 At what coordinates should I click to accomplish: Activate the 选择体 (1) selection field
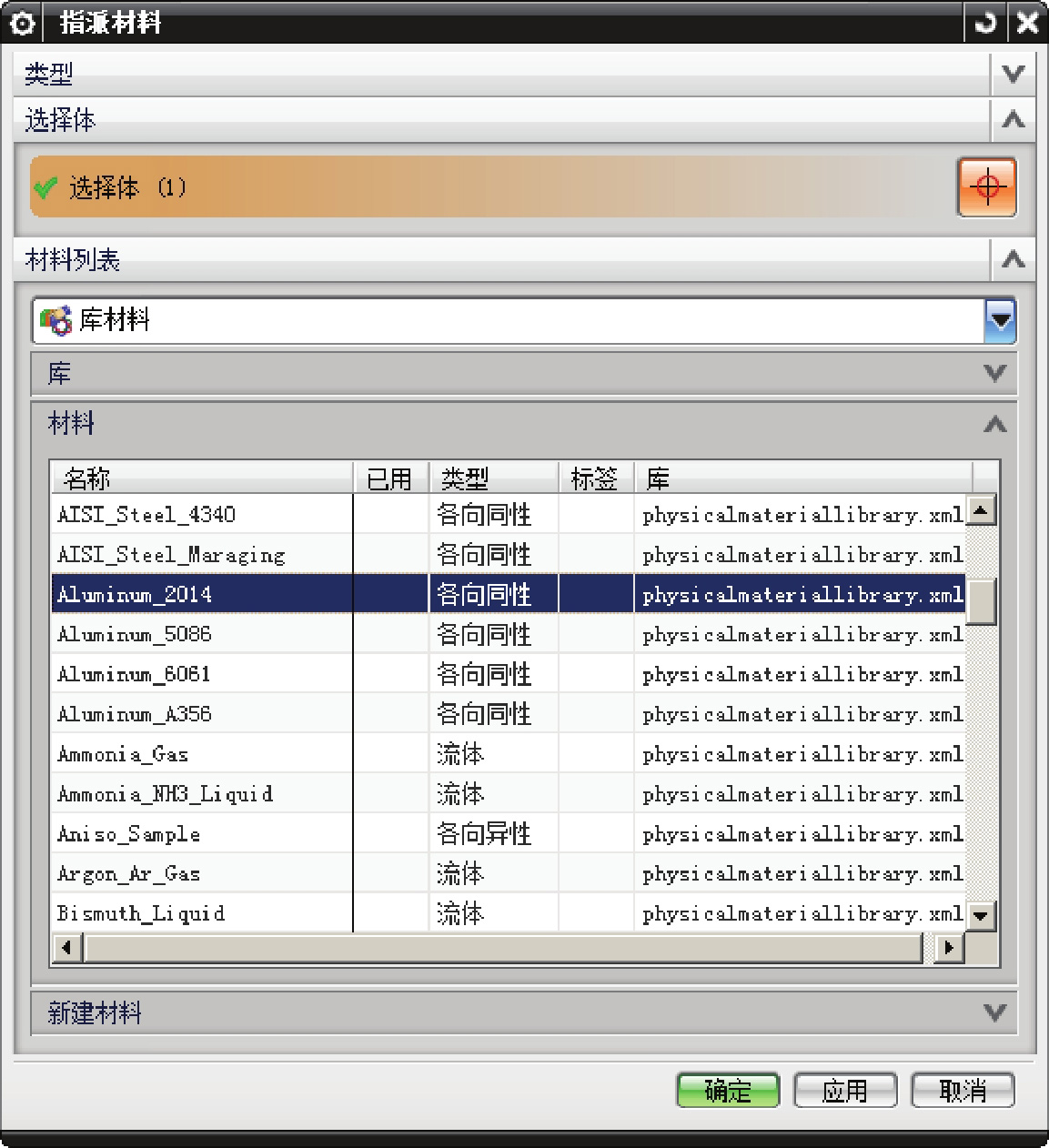(492, 187)
